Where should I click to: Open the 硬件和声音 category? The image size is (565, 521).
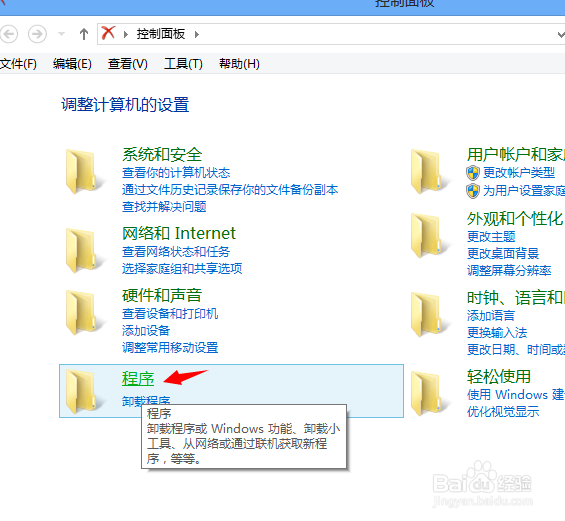pos(162,295)
